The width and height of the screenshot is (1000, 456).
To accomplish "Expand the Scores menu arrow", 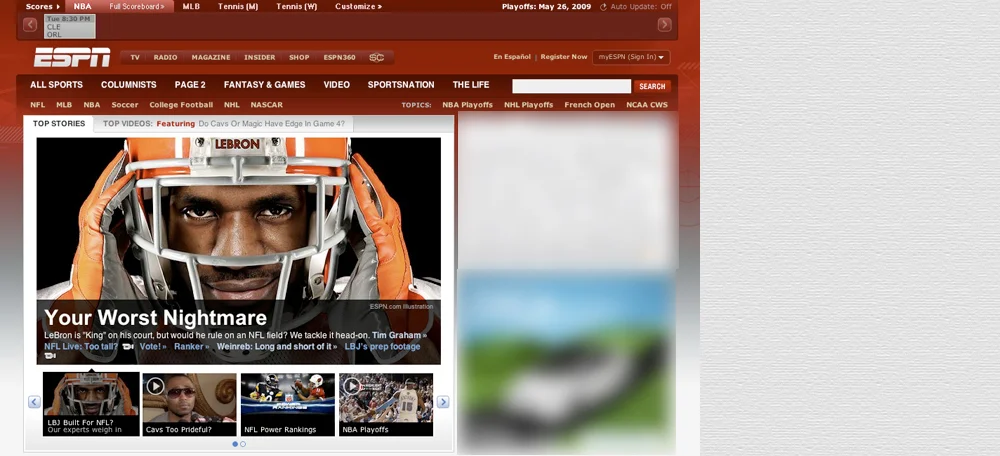I will coord(59,7).
